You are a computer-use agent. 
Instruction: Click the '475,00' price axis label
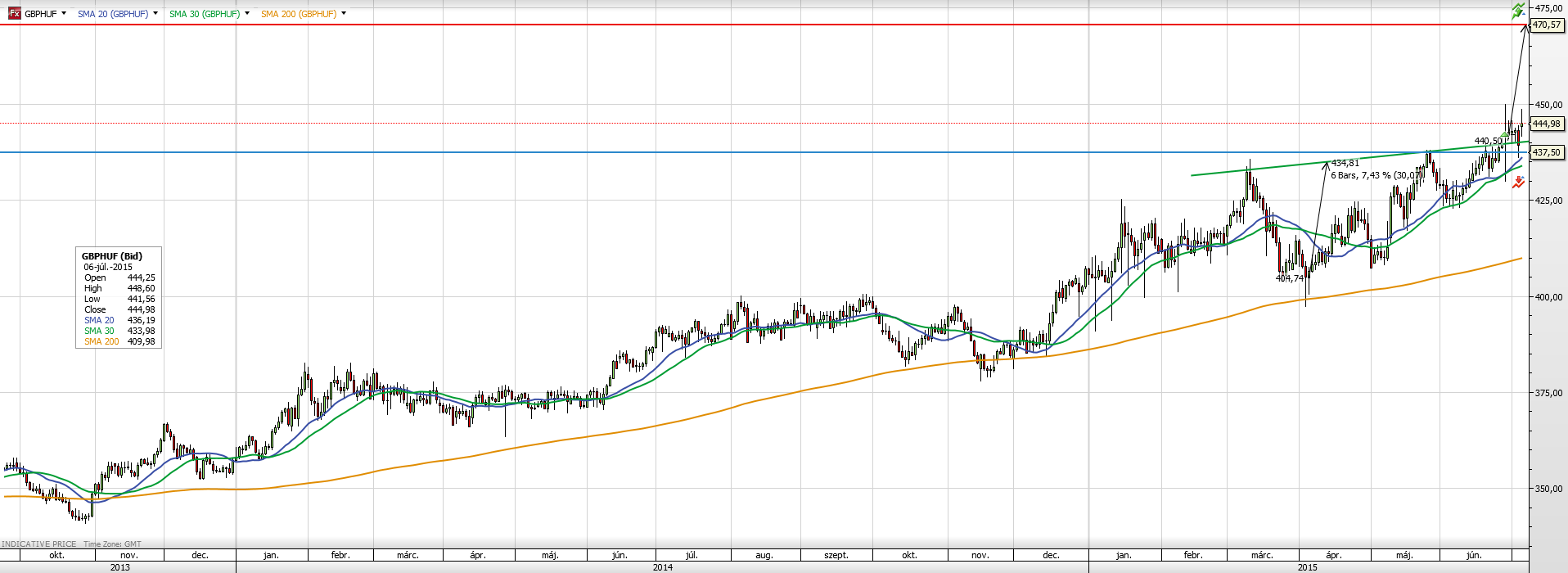(1548, 8)
